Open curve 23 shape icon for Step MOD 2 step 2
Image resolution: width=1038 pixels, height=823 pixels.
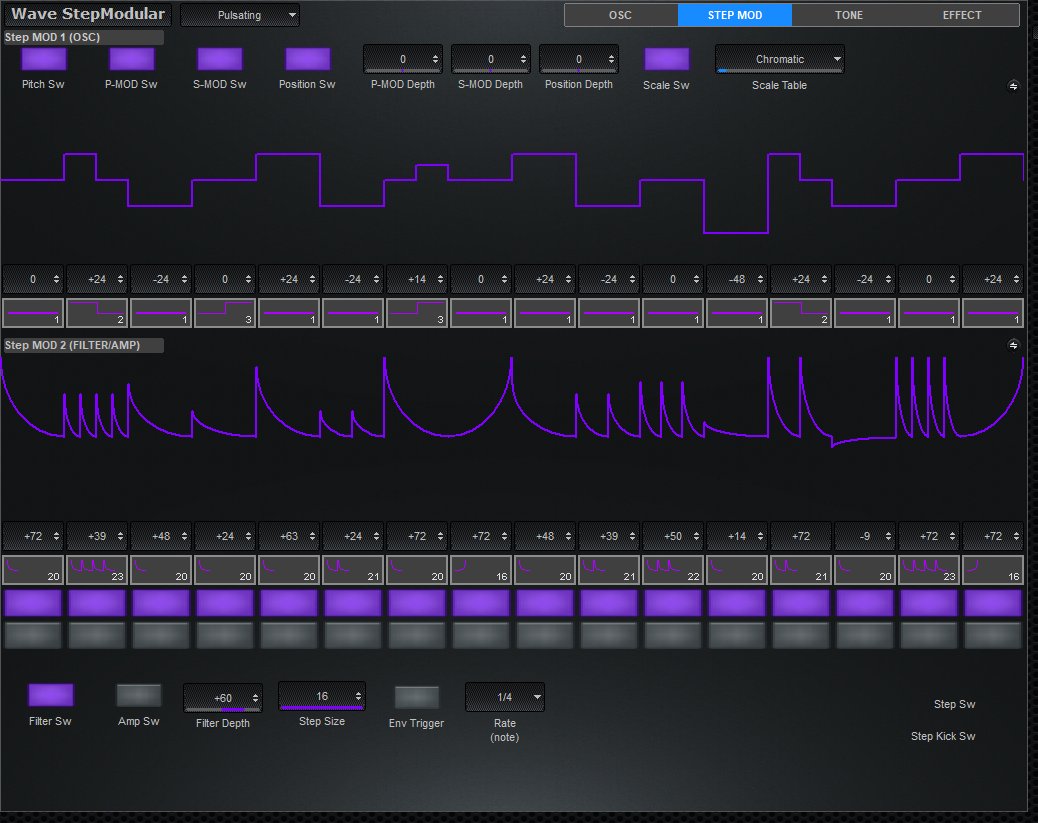pos(97,570)
